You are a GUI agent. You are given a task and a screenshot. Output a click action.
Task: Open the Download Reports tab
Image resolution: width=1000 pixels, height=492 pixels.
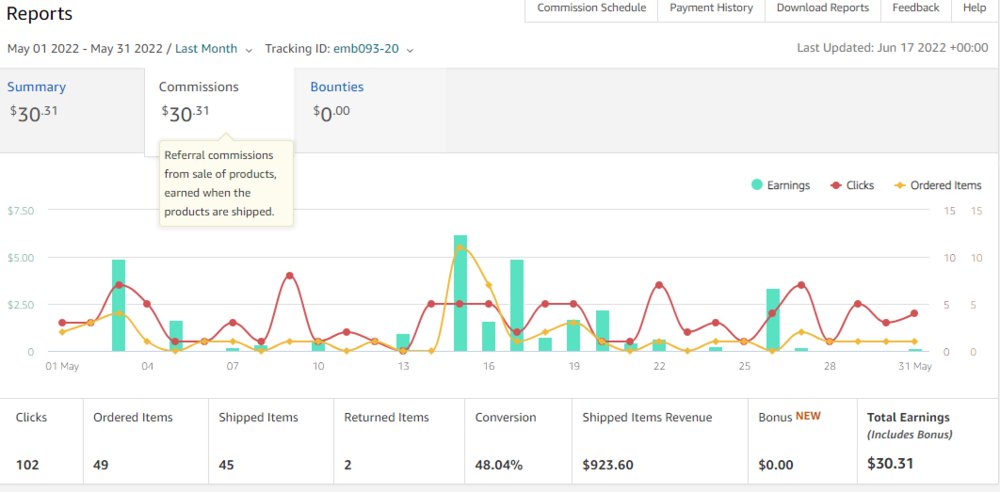(823, 8)
